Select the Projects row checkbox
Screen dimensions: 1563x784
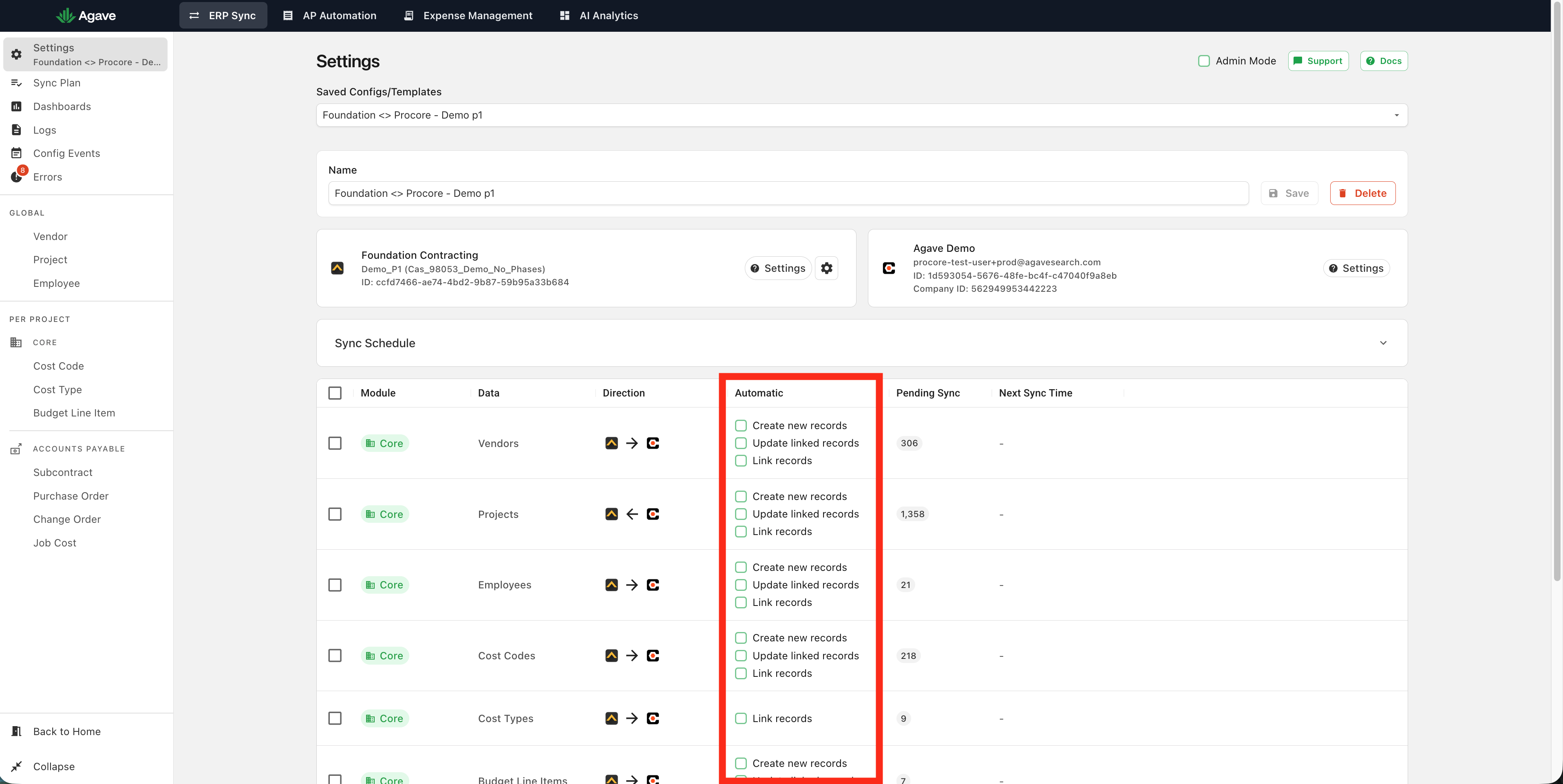click(334, 514)
